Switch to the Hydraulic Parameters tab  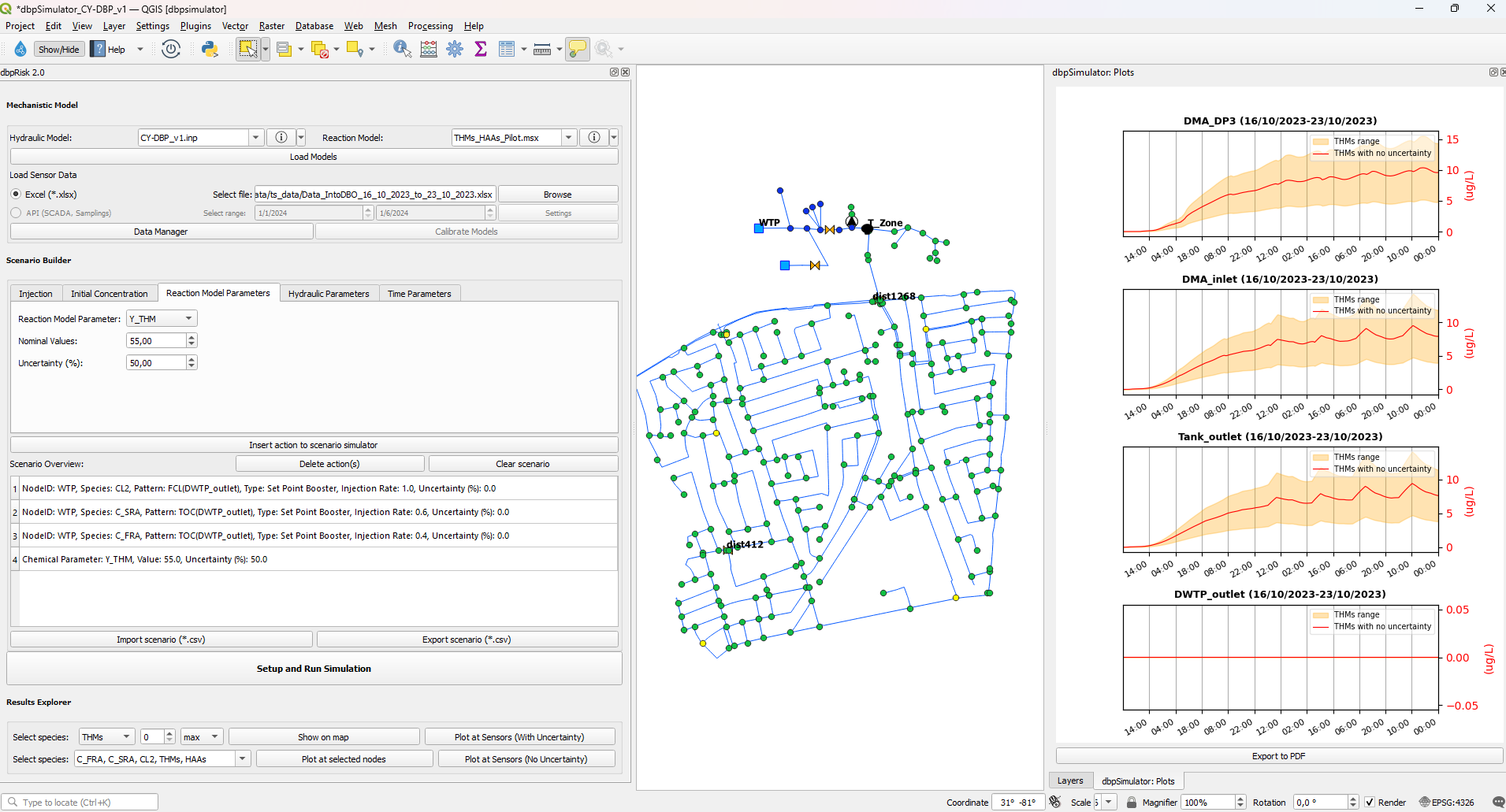click(329, 294)
